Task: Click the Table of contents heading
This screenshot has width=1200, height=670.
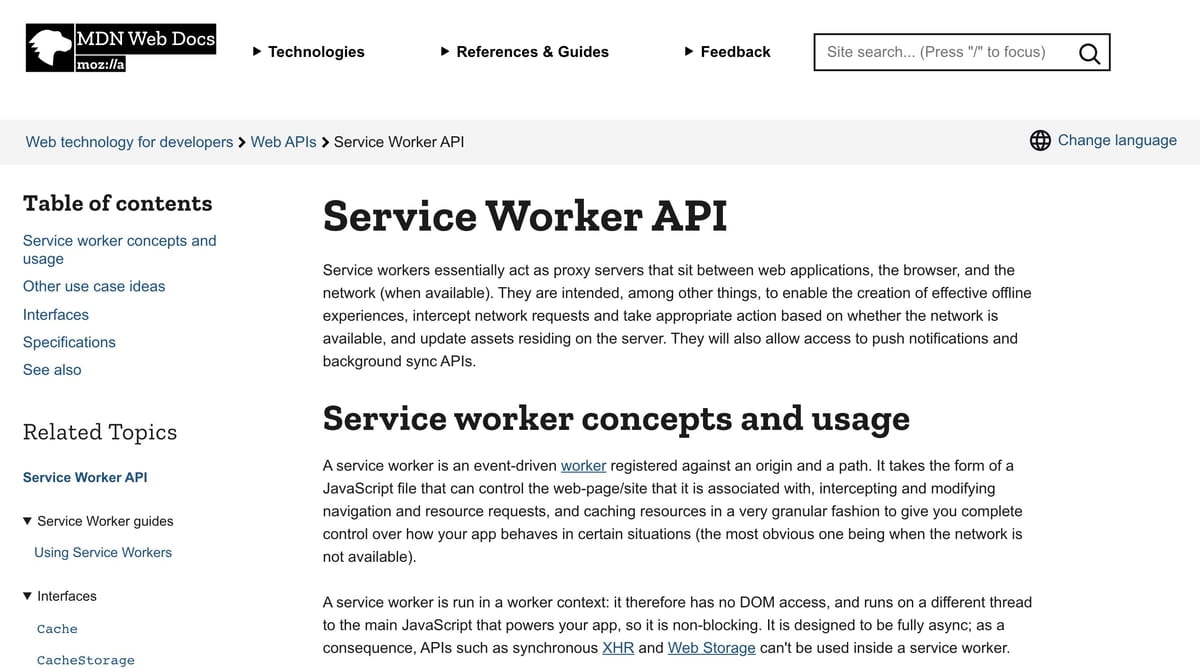Action: 118,203
